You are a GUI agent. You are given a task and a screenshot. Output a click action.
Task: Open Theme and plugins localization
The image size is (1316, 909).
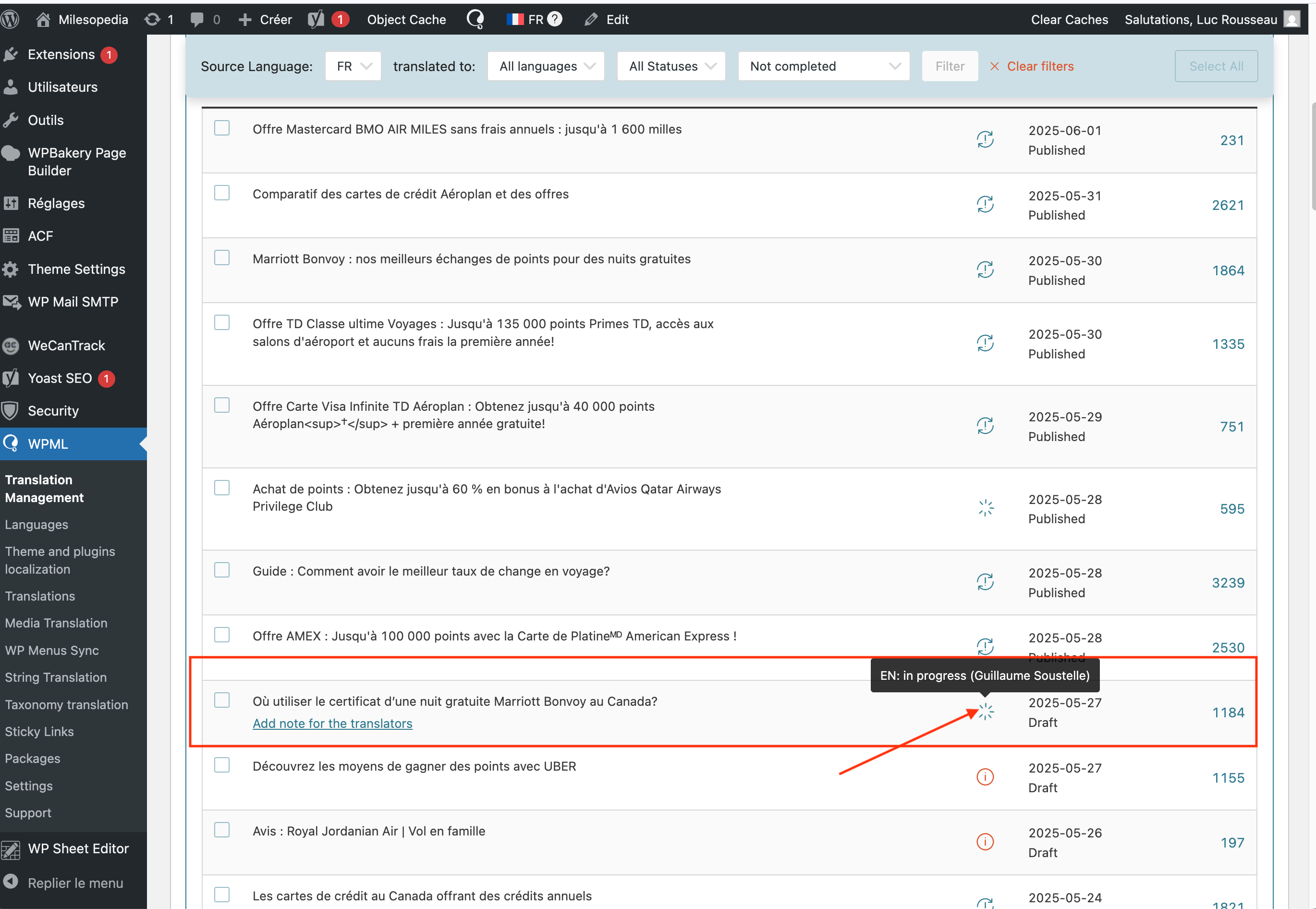(x=60, y=560)
